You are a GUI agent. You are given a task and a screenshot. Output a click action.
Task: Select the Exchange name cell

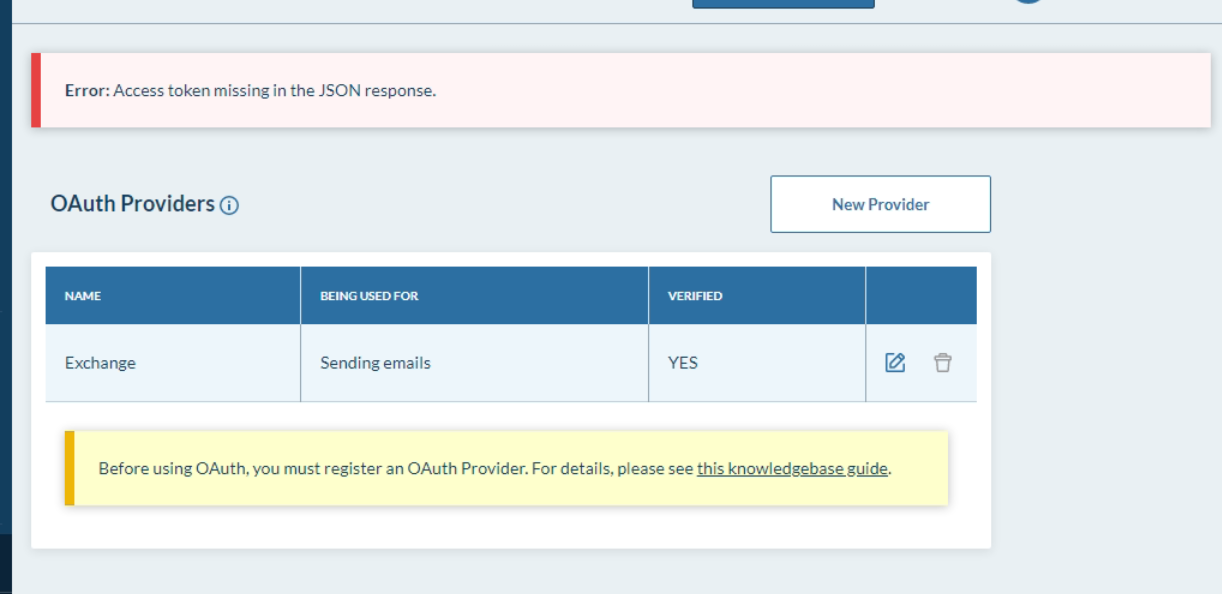click(173, 363)
